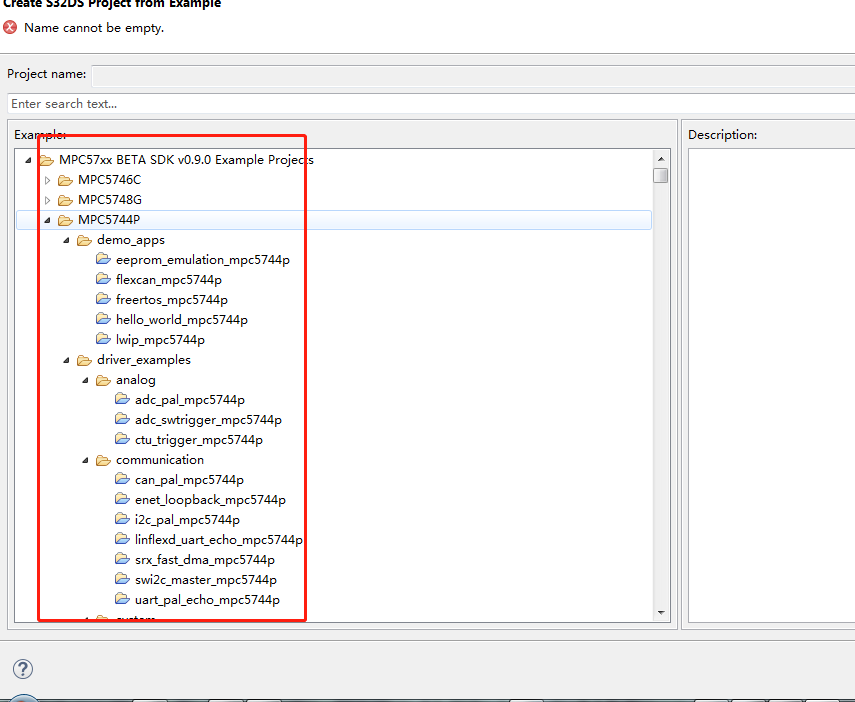Click the red error icon beside 'Name cannot be empty'
855x702 pixels.
pos(10,27)
